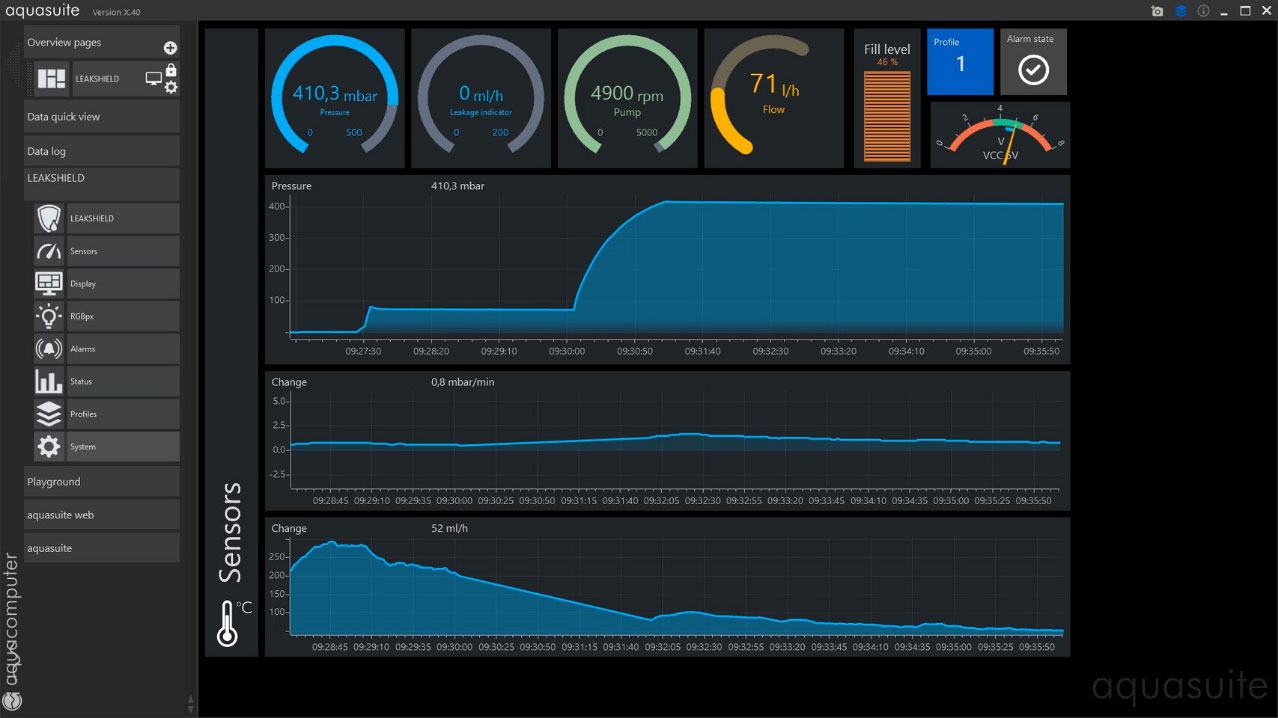Click the blue layers icon in title bar

point(1180,11)
